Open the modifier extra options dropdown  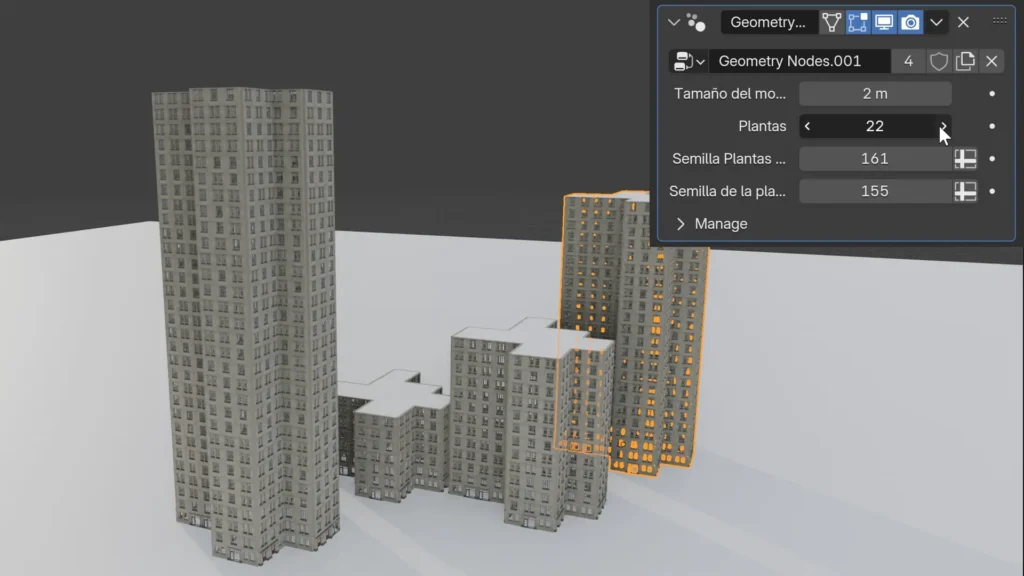click(936, 22)
